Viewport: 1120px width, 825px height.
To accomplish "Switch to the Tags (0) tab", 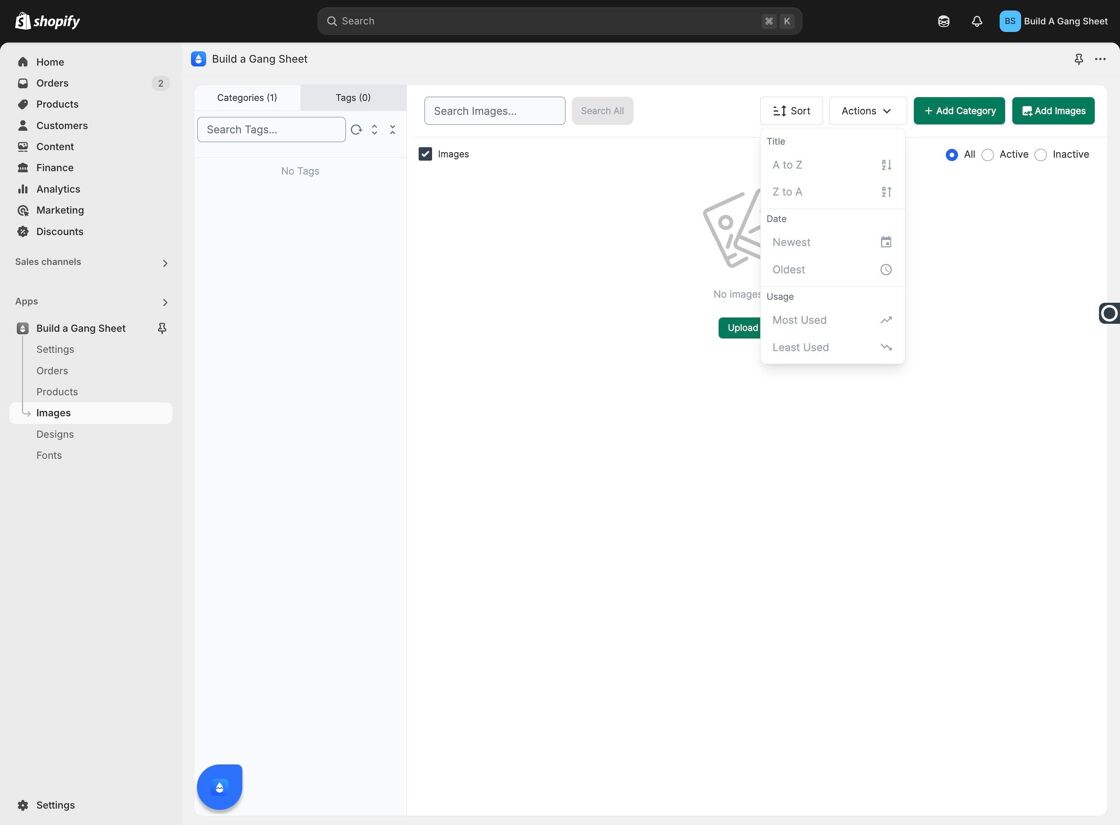I will click(x=353, y=98).
